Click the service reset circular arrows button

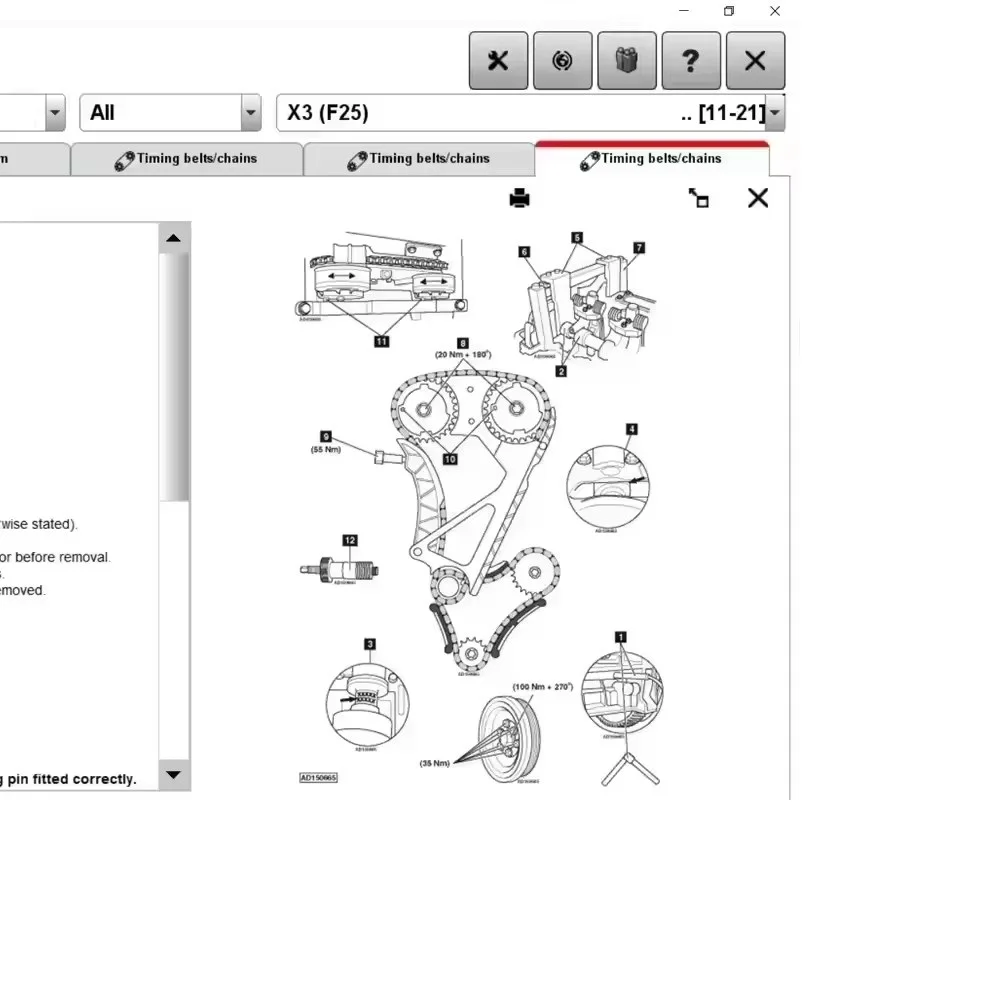click(562, 61)
